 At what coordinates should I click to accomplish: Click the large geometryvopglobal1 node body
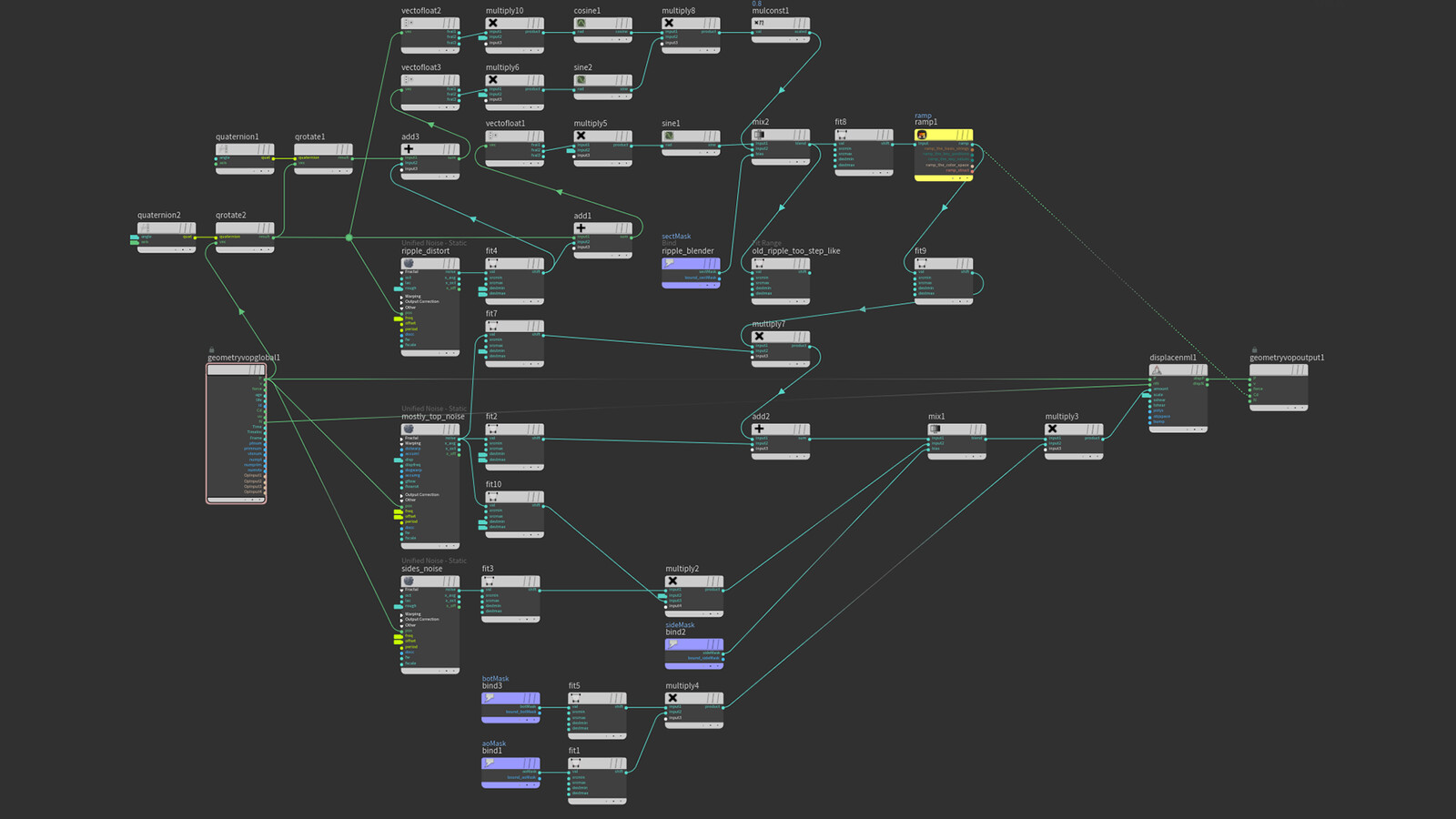(x=236, y=434)
